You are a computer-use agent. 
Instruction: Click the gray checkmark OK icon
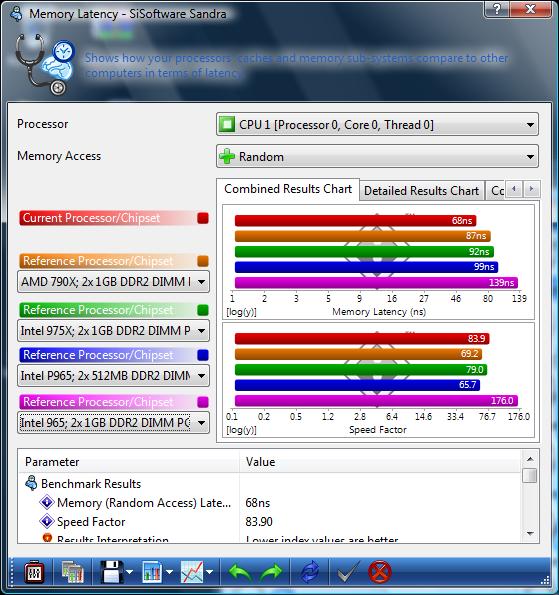pyautogui.click(x=348, y=572)
